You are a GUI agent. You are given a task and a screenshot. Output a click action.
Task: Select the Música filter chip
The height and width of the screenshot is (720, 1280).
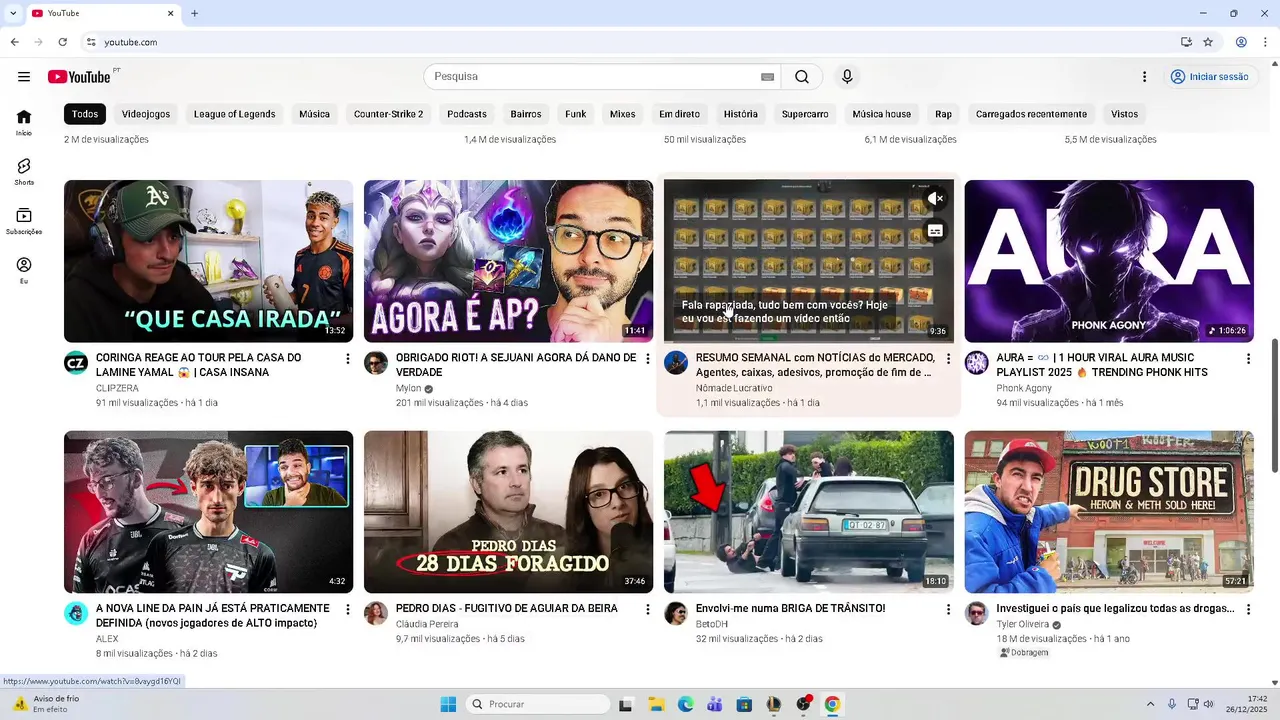click(x=314, y=114)
